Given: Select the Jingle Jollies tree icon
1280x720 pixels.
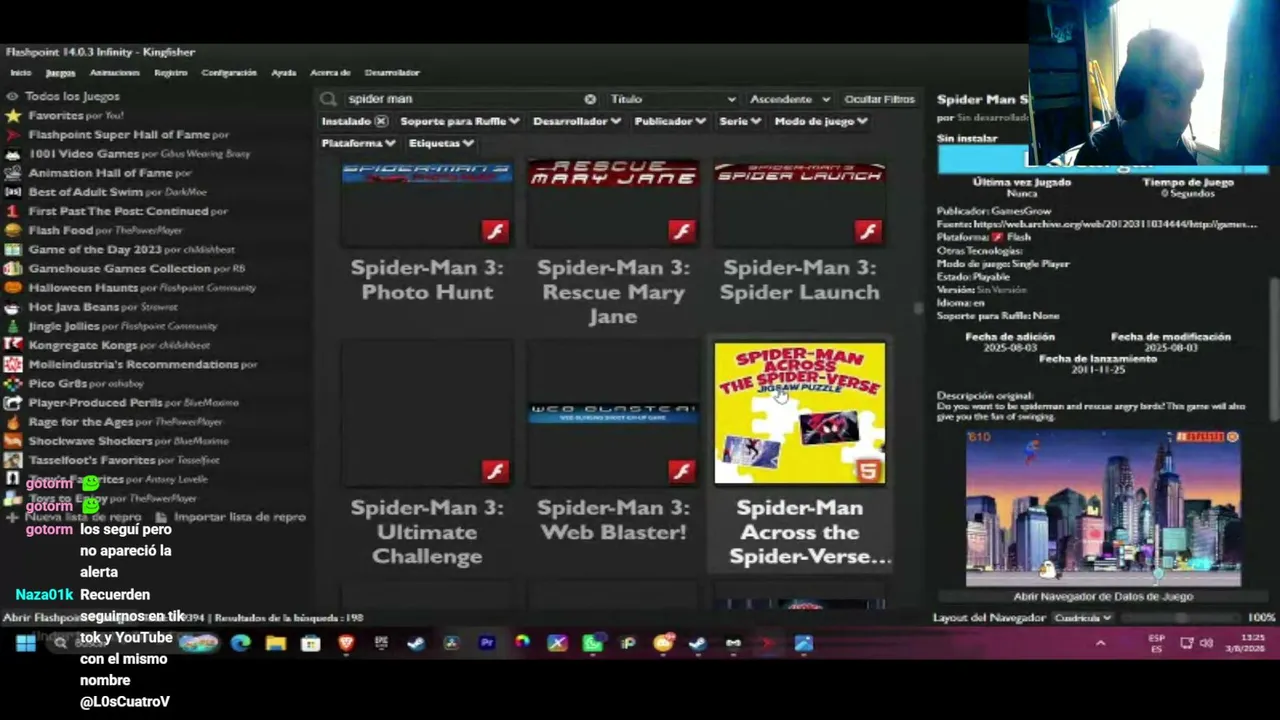Looking at the screenshot, I should 13,326.
